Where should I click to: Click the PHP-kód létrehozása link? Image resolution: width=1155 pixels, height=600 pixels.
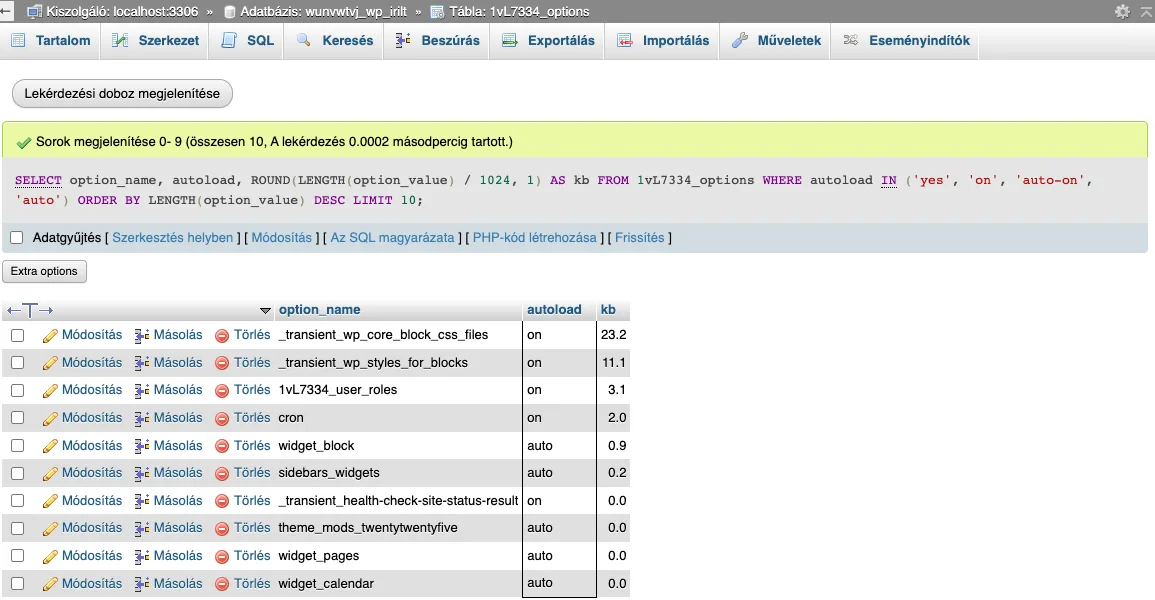coord(535,238)
